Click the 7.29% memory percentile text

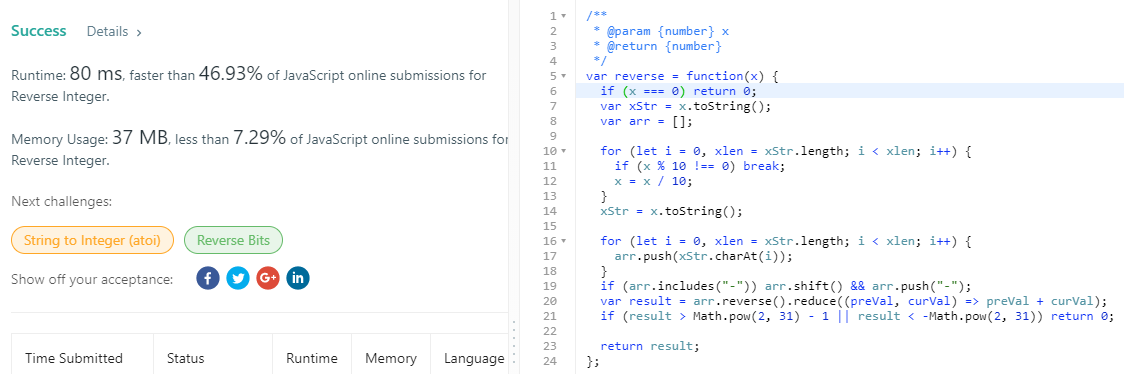pyautogui.click(x=259, y=138)
